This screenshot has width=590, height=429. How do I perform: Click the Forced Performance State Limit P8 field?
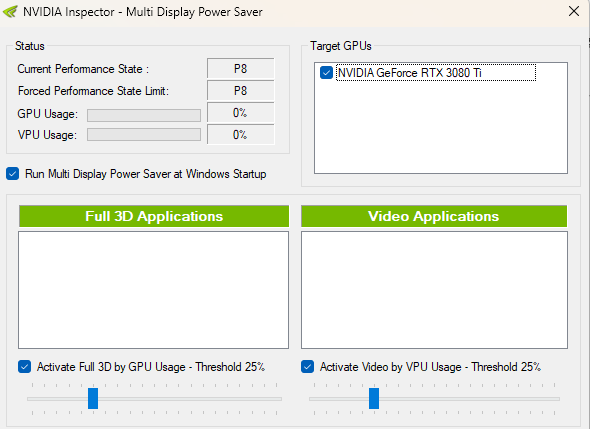tap(240, 90)
